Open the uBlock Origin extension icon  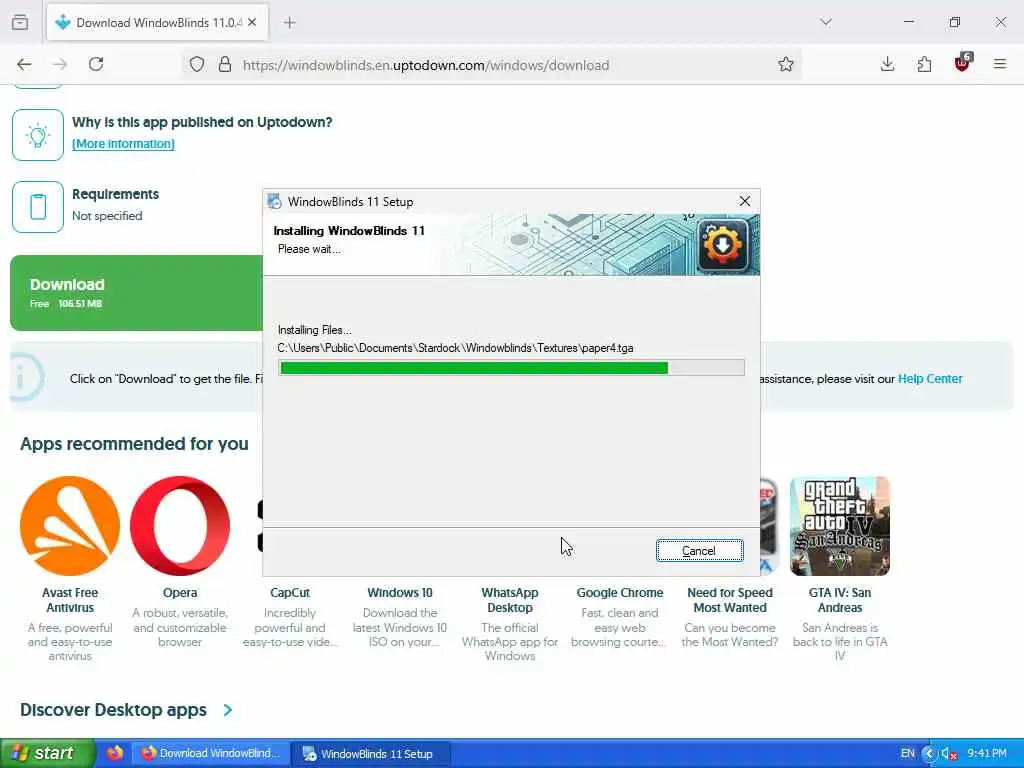(x=963, y=63)
